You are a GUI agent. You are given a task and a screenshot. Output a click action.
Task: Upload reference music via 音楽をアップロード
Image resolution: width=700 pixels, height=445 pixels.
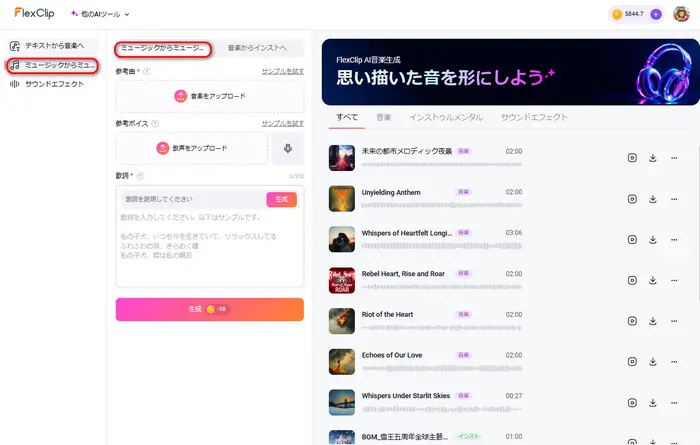pyautogui.click(x=210, y=96)
